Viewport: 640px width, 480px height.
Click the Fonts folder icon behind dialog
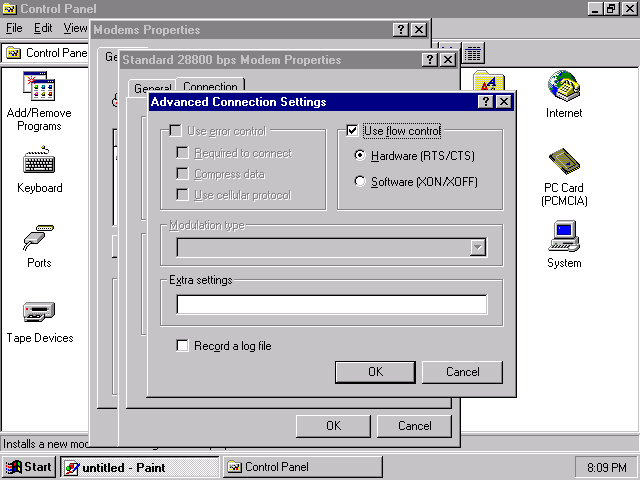(489, 81)
